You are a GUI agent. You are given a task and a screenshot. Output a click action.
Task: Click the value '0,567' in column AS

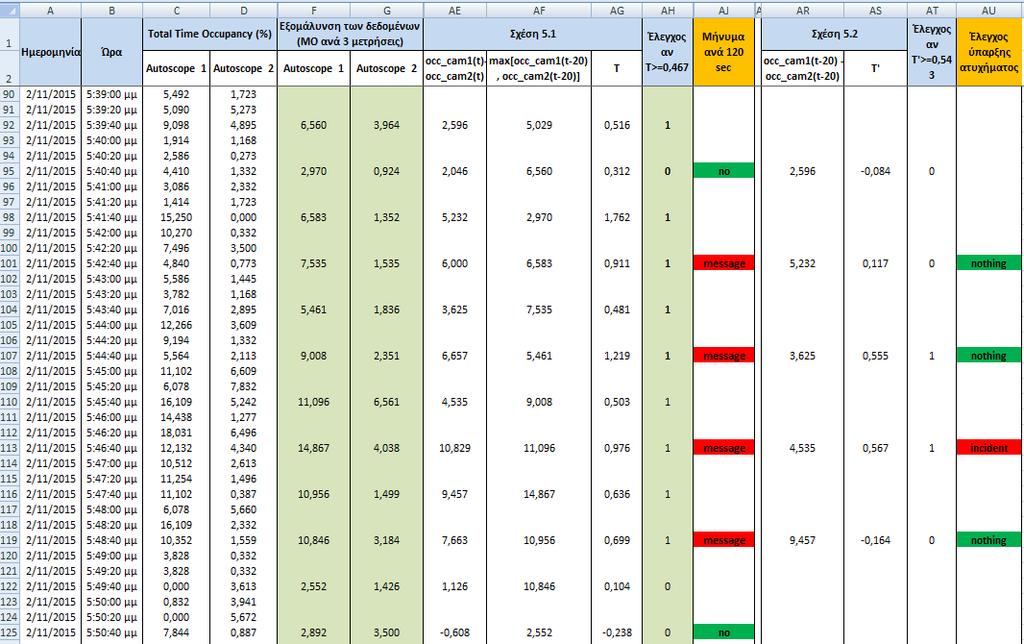[x=875, y=448]
